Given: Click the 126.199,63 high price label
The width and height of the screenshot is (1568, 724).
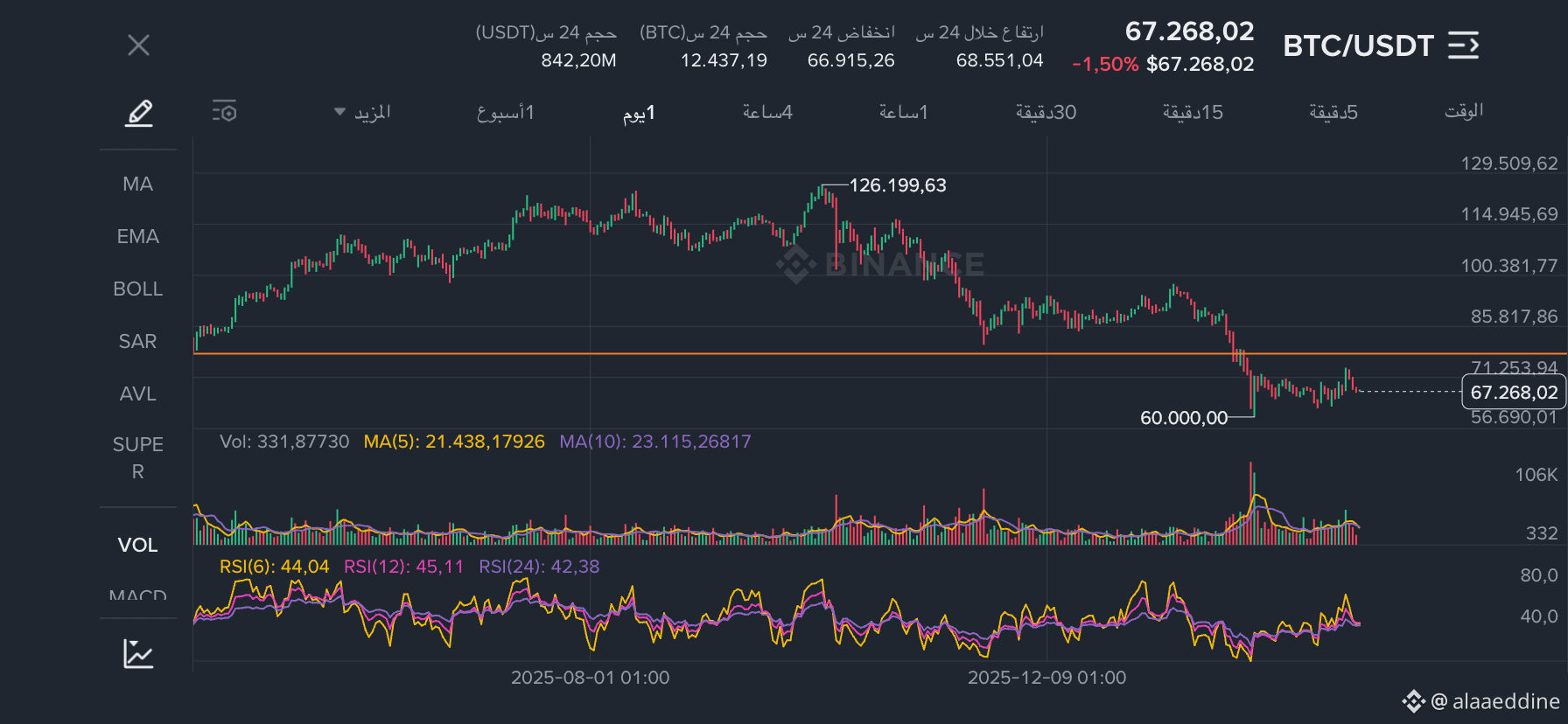Looking at the screenshot, I should tap(898, 185).
